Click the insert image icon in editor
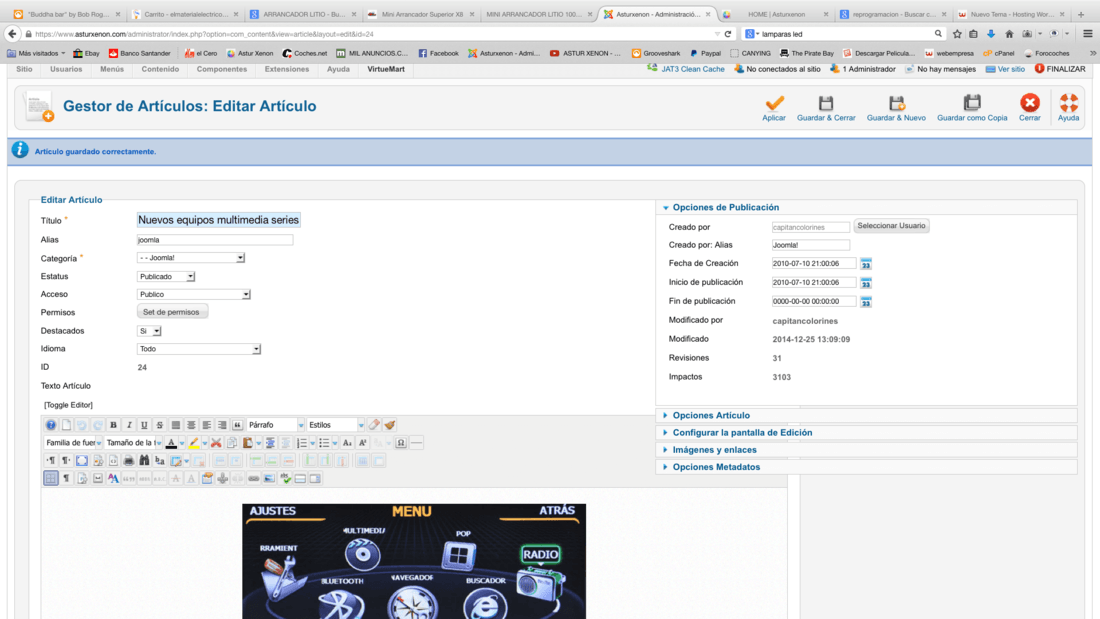 click(x=269, y=479)
